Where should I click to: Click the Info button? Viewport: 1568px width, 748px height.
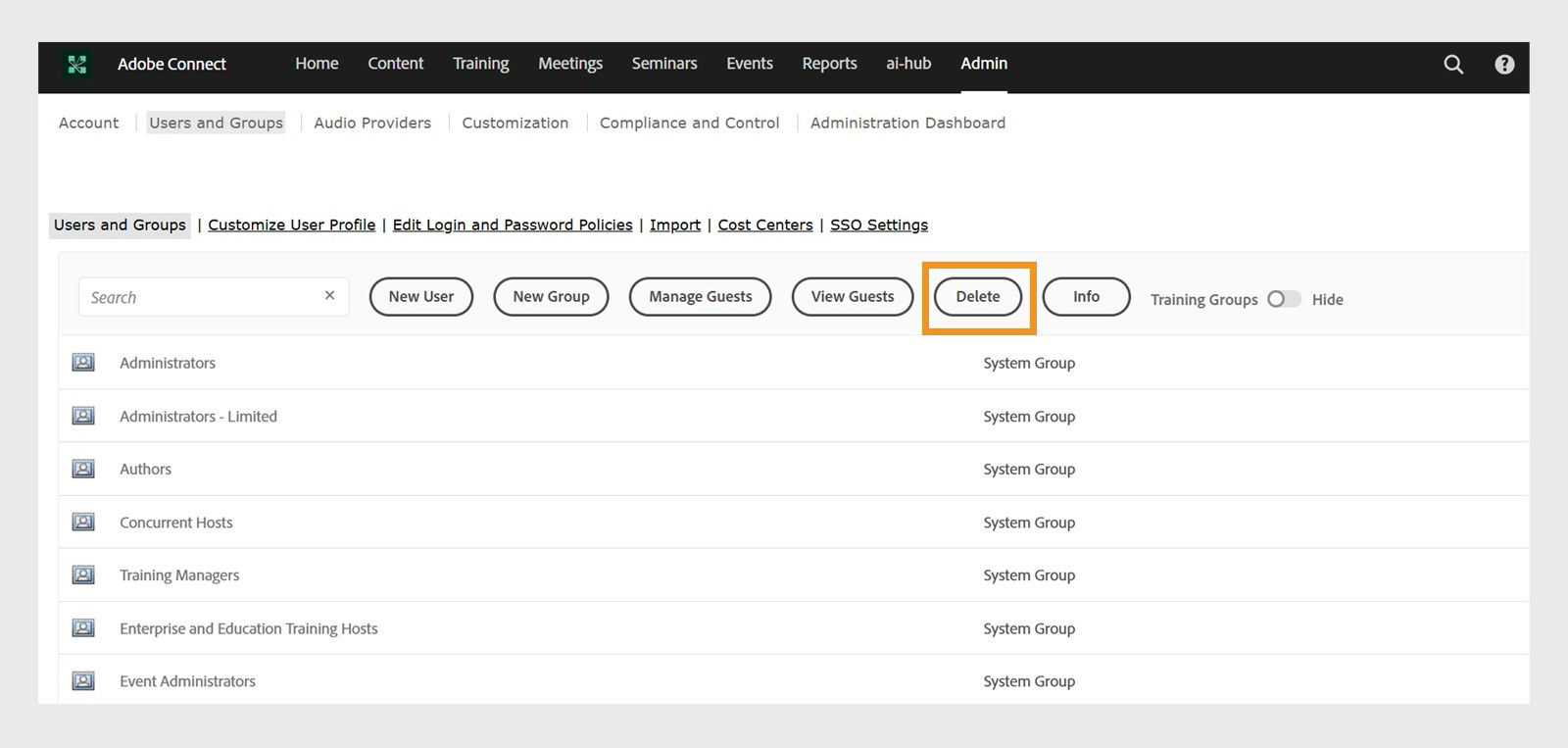tap(1086, 296)
